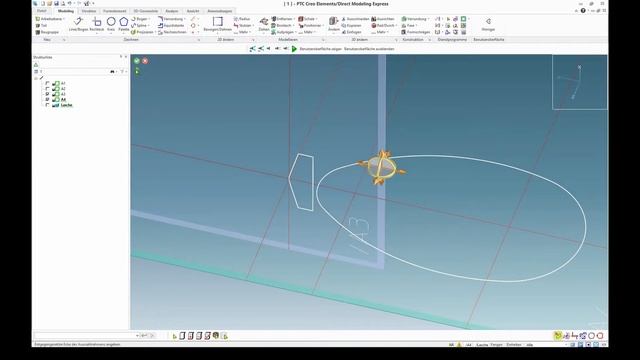The image size is (640, 360).
Task: Toggle the checkbox next to Leiche
Action: pyautogui.click(x=47, y=105)
